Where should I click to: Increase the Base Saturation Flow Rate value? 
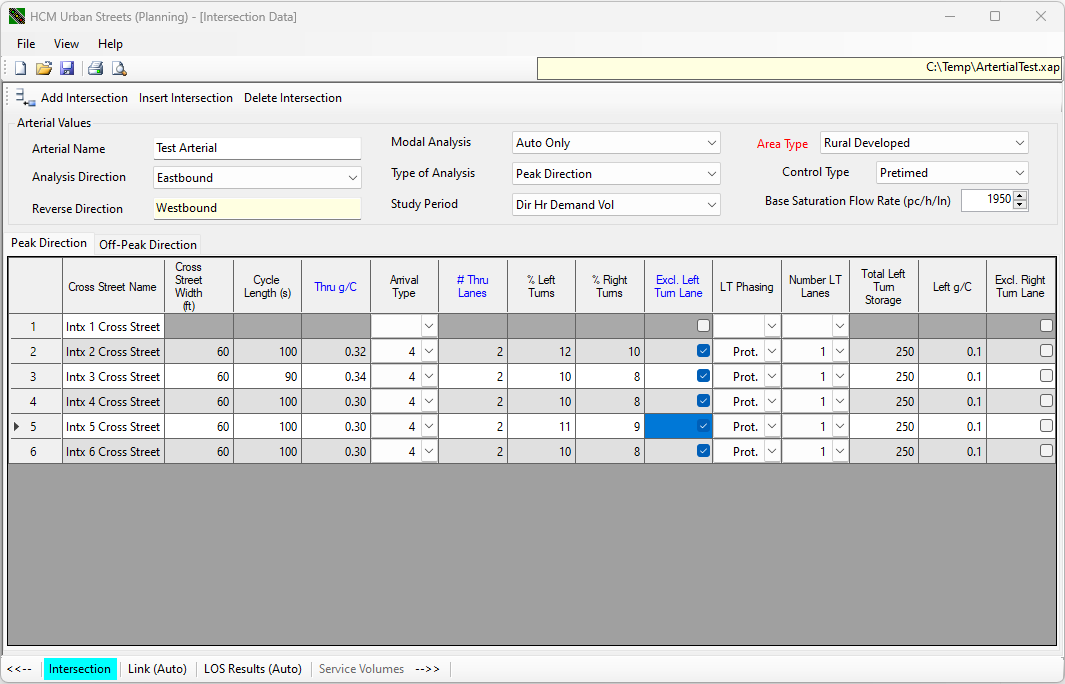pyautogui.click(x=1020, y=195)
